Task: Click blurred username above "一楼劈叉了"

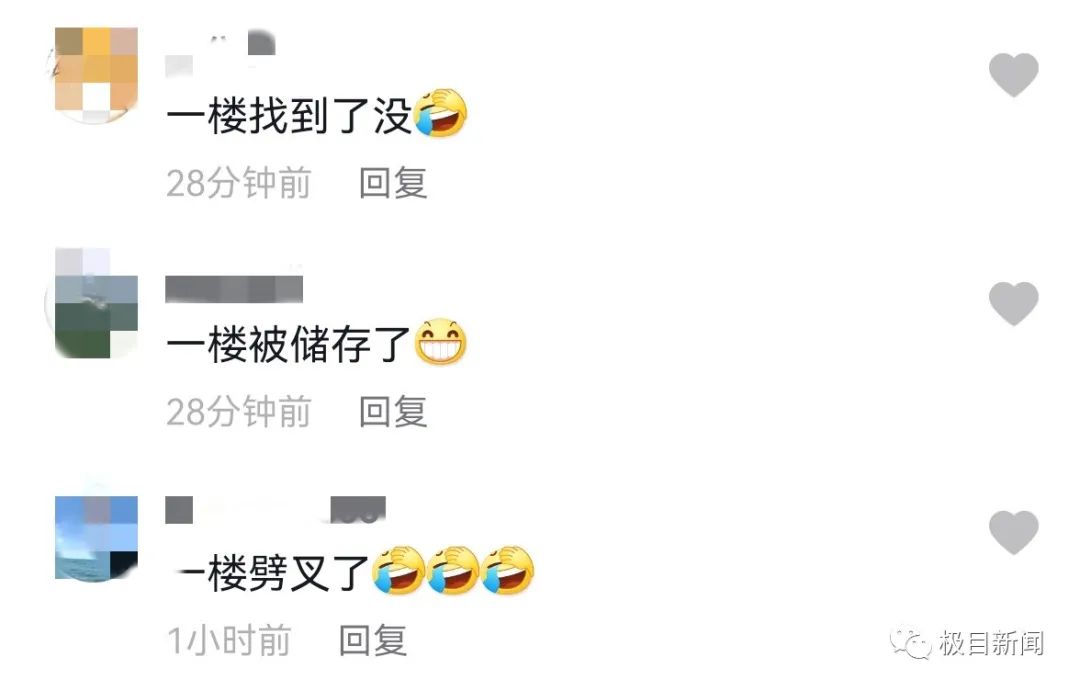Action: 276,509
